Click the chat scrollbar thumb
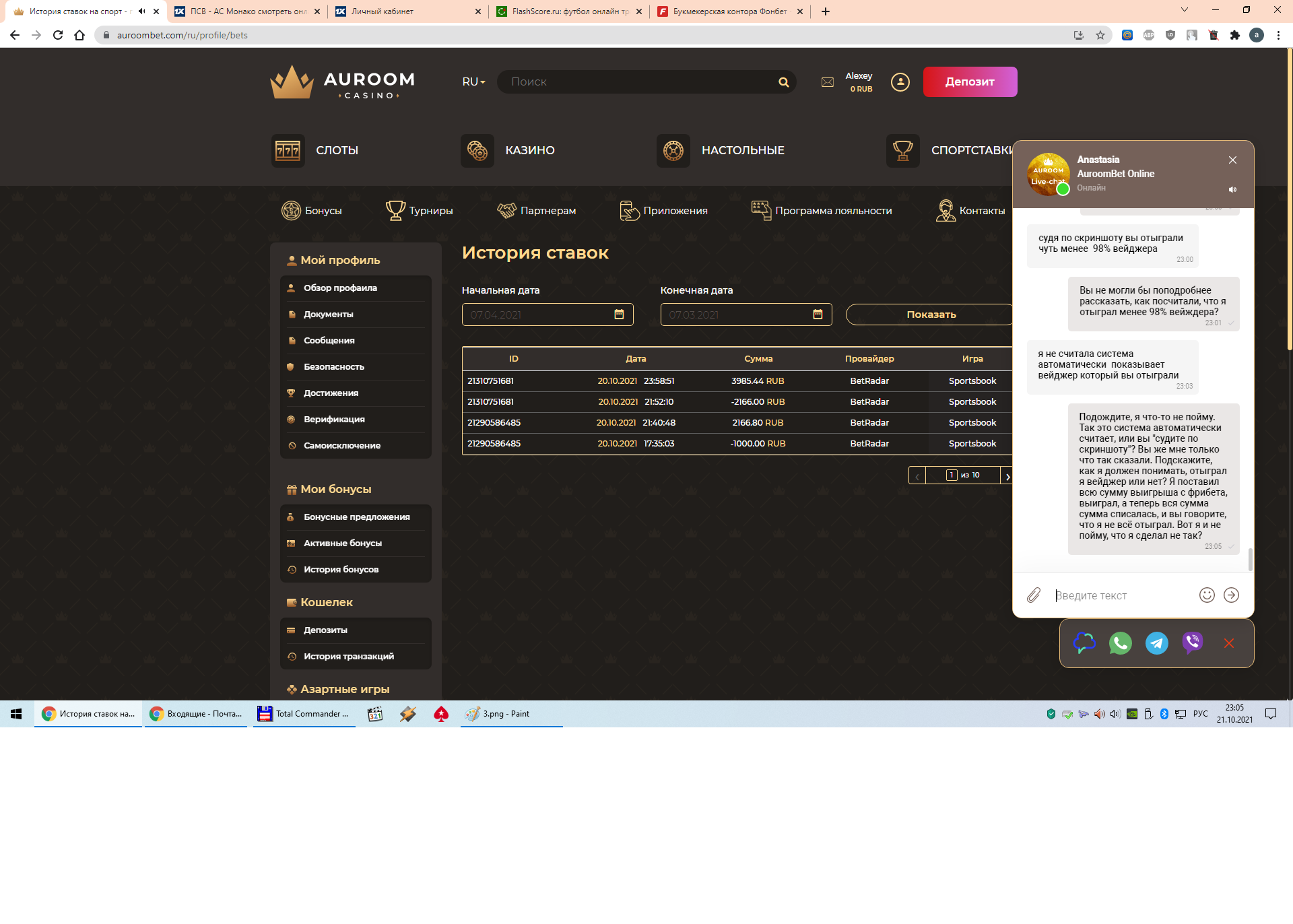The height and width of the screenshot is (924, 1293). pyautogui.click(x=1250, y=560)
